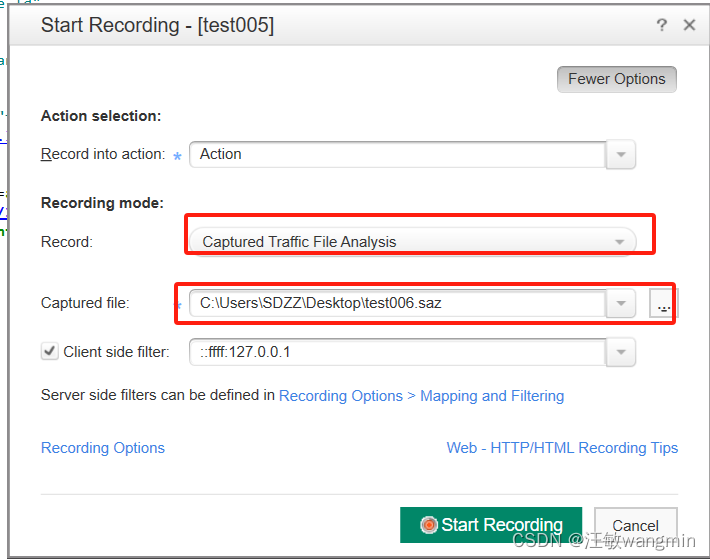Select Captured Traffic File Analysis combo box
Image resolution: width=710 pixels, height=560 pixels.
tap(413, 242)
